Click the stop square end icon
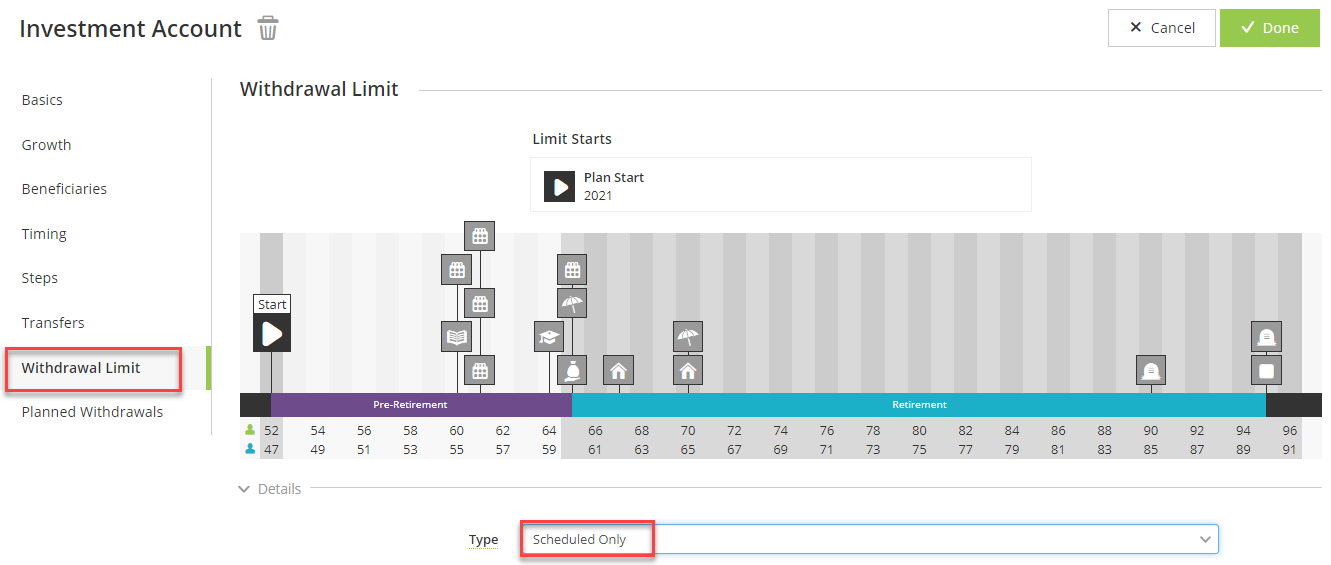This screenshot has width=1331, height=565. point(1266,371)
